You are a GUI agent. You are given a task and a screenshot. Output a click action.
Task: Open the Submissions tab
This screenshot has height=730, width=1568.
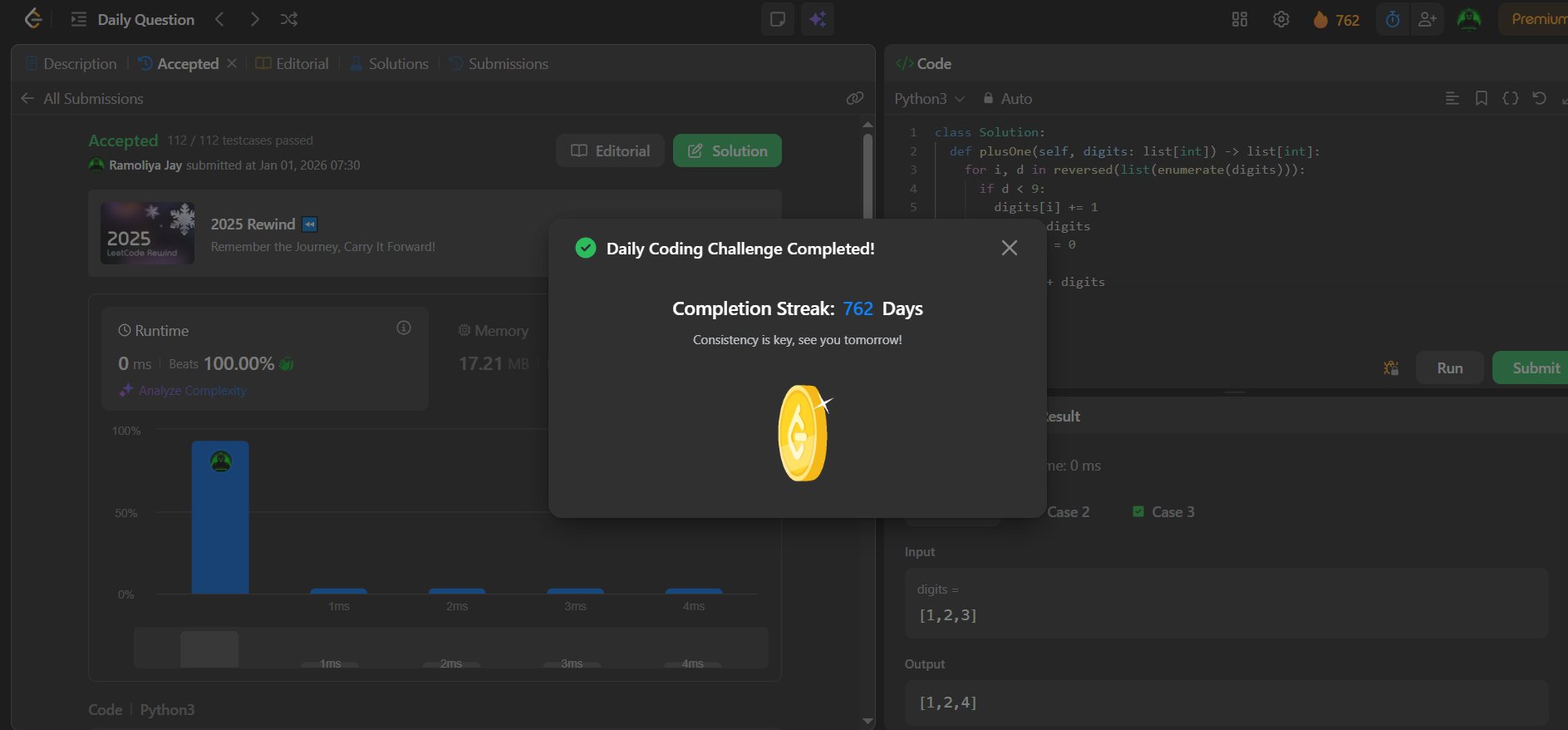pos(499,64)
